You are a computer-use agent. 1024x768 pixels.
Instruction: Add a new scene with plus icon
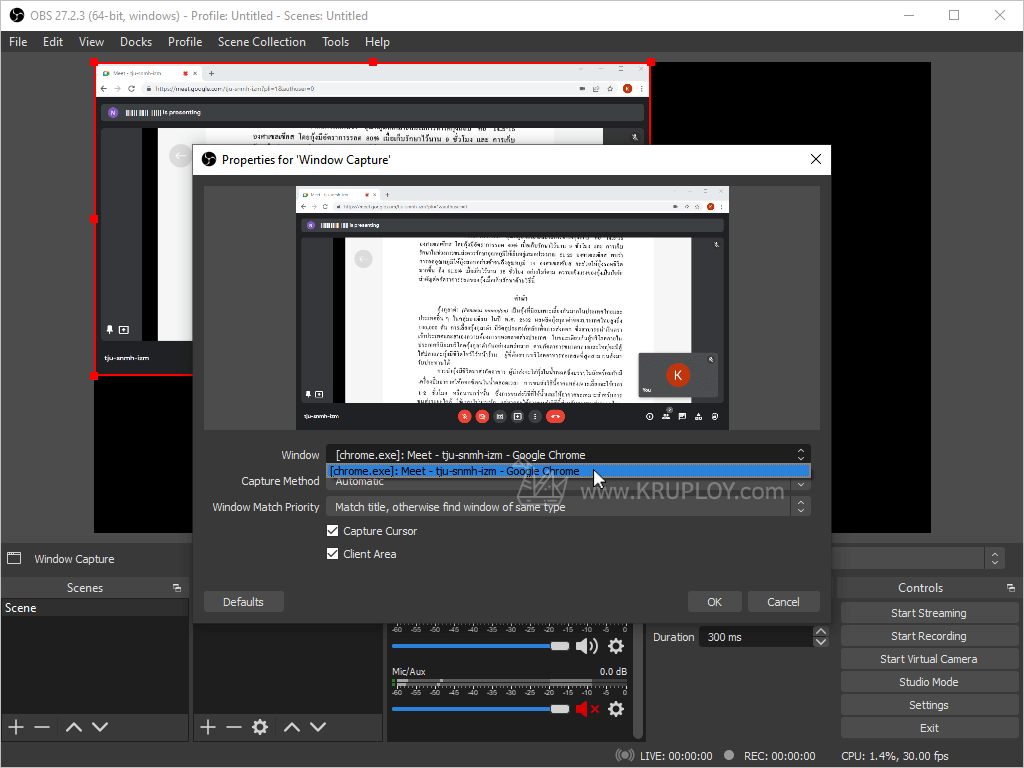point(16,727)
